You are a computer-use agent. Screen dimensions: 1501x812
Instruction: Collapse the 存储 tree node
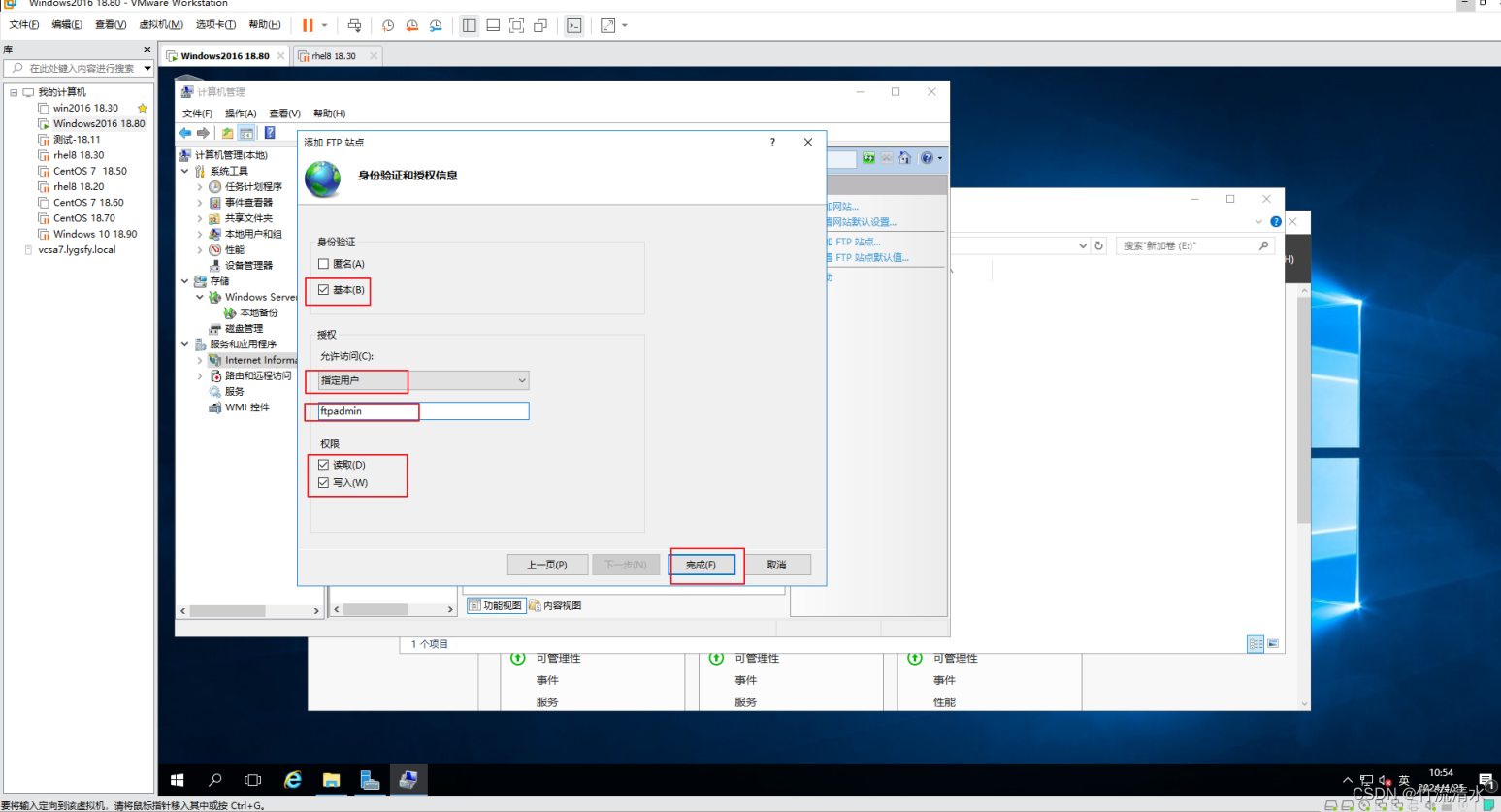tap(185, 281)
